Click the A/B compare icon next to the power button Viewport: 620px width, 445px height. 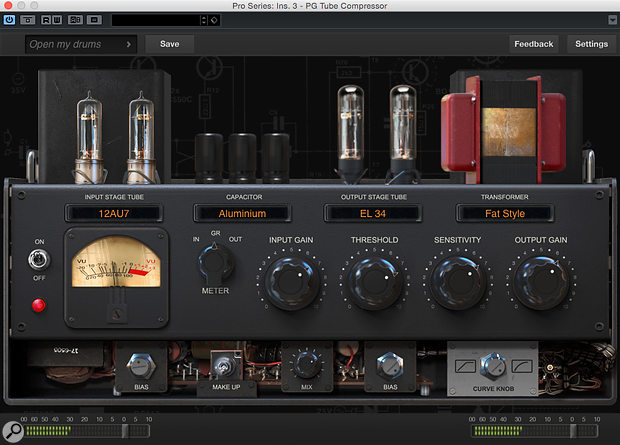(x=27, y=20)
